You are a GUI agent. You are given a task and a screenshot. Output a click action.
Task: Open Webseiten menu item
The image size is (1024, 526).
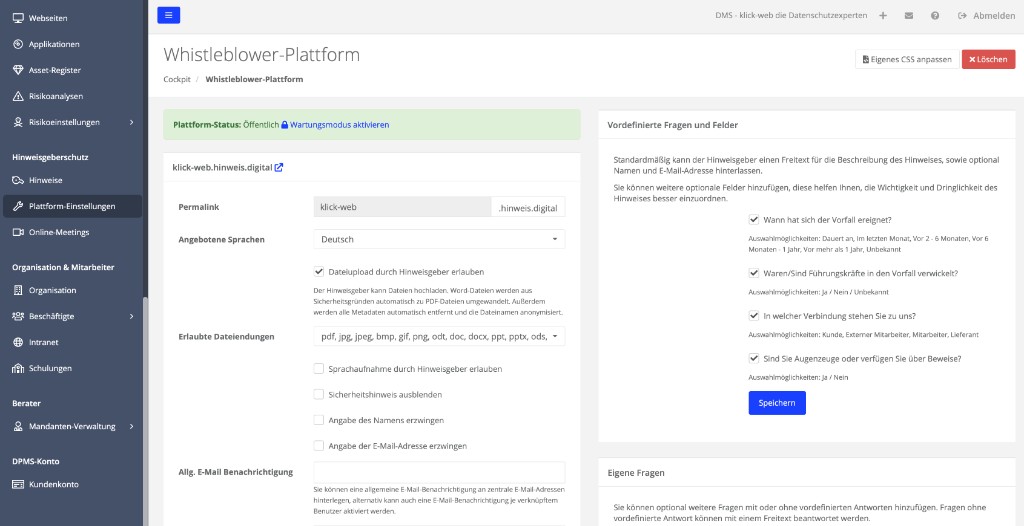pos(71,18)
